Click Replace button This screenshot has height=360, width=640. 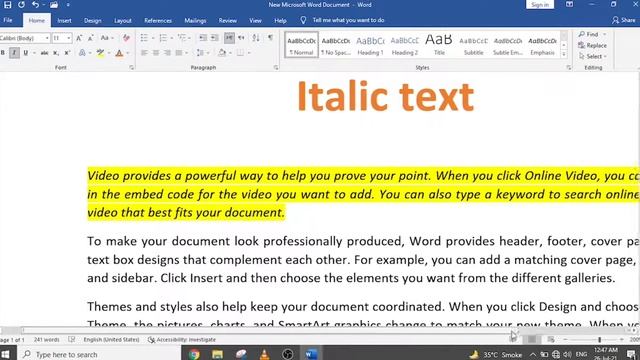(x=593, y=45)
